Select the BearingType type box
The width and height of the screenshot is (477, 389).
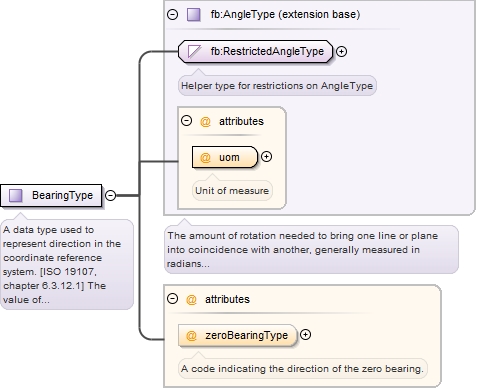(51, 195)
